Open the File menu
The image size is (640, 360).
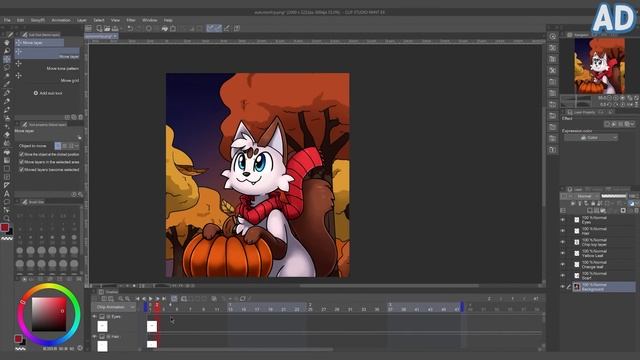click(7, 20)
